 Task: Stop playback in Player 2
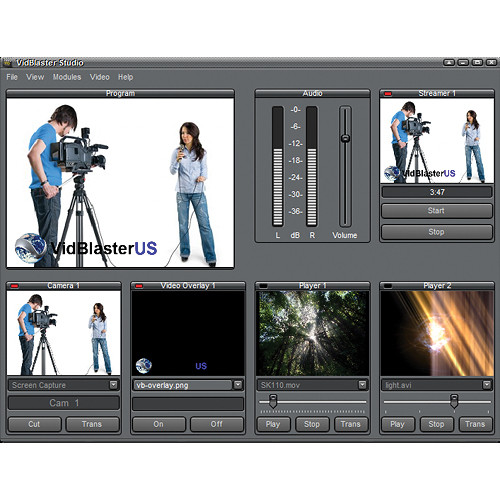click(436, 424)
